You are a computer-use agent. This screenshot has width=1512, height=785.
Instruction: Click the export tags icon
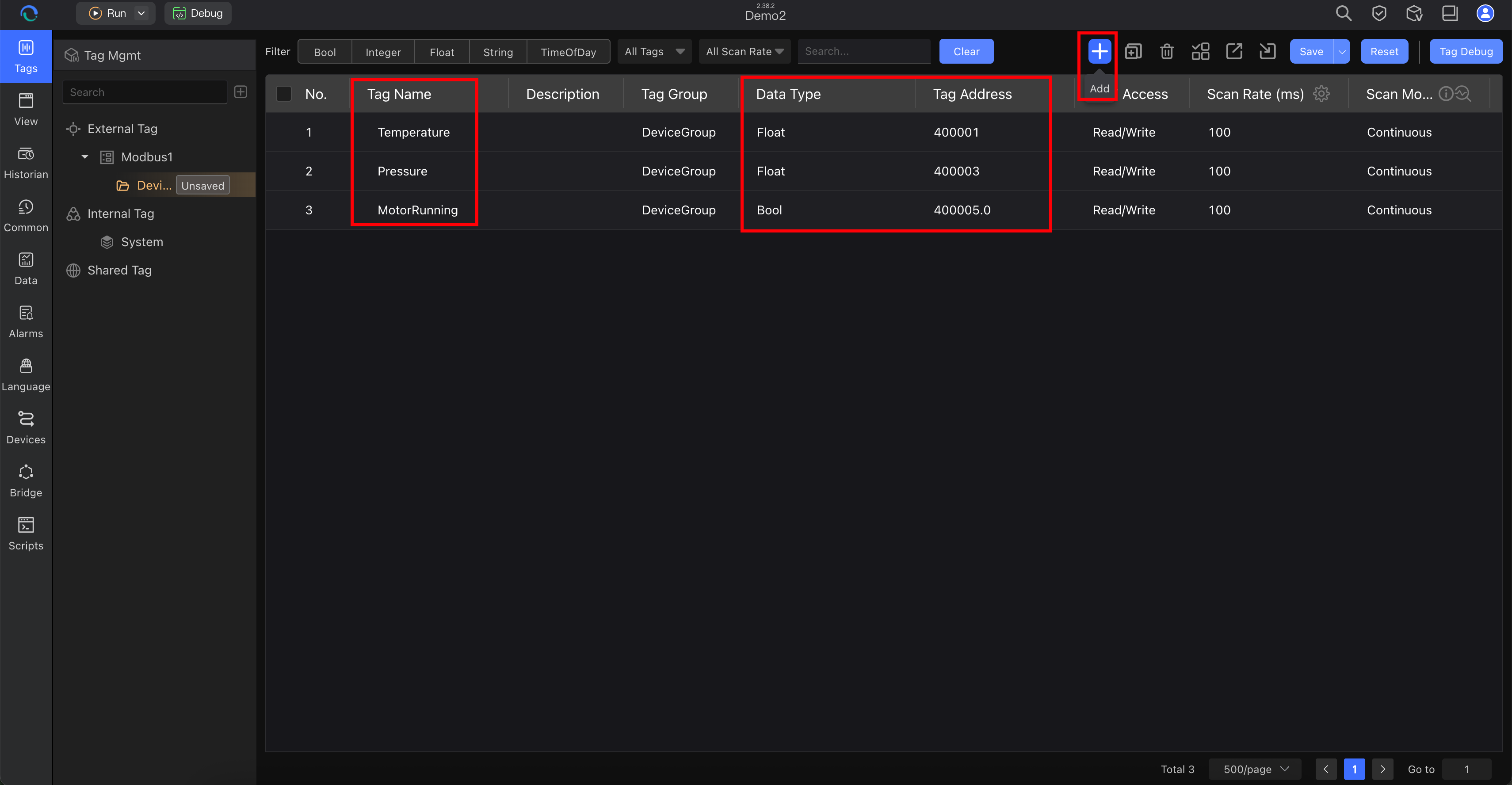tap(1234, 52)
